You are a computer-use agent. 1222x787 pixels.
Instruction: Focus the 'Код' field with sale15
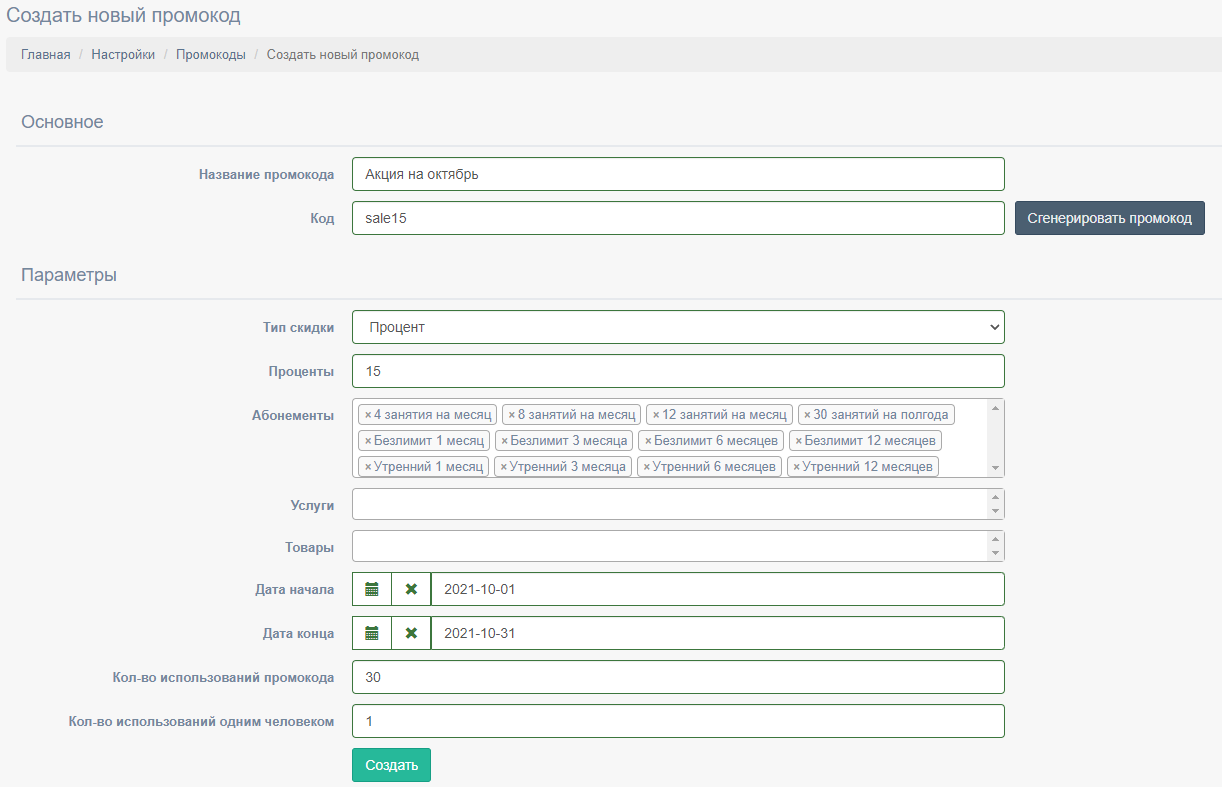point(678,218)
